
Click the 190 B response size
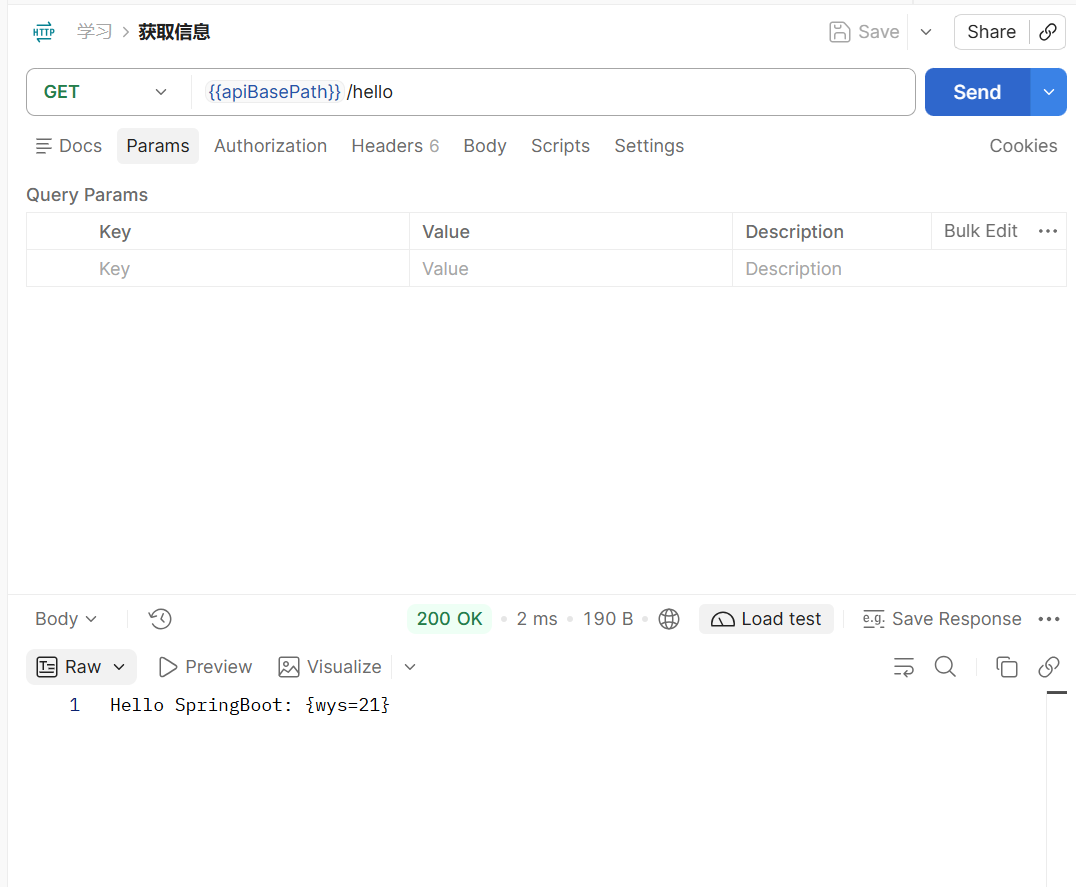pos(608,619)
